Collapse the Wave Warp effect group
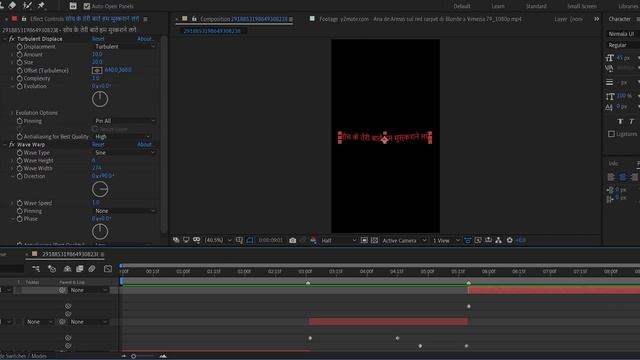This screenshot has height=360, width=640. tap(5, 144)
